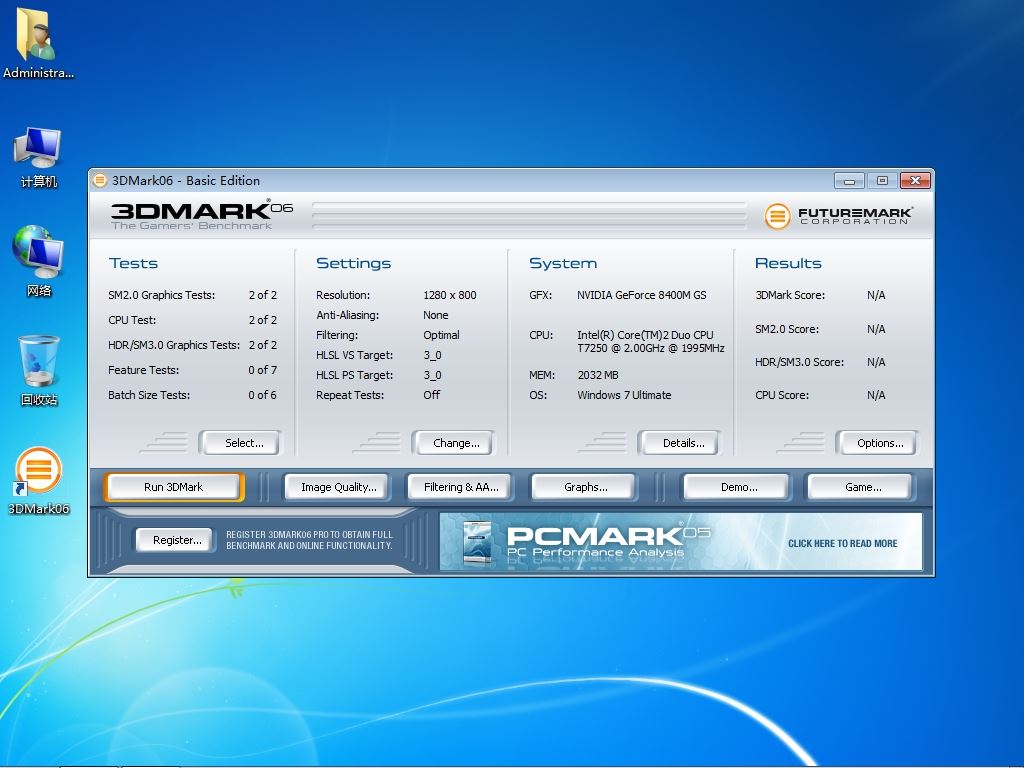Click the register 3DMark06 Pro notice text
Viewport: 1024px width, 768px height.
(310, 540)
